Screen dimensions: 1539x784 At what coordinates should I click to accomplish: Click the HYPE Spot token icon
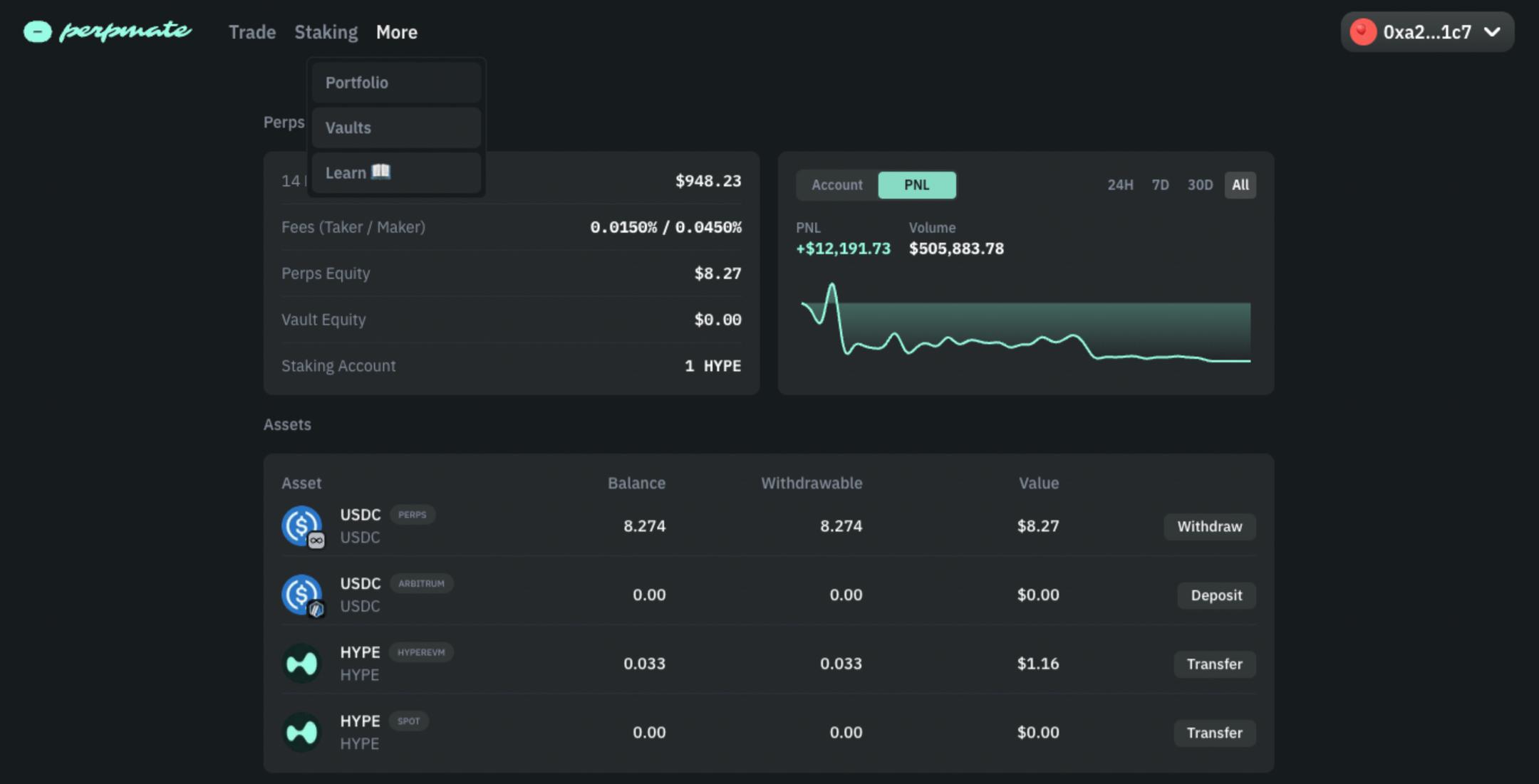(x=301, y=732)
